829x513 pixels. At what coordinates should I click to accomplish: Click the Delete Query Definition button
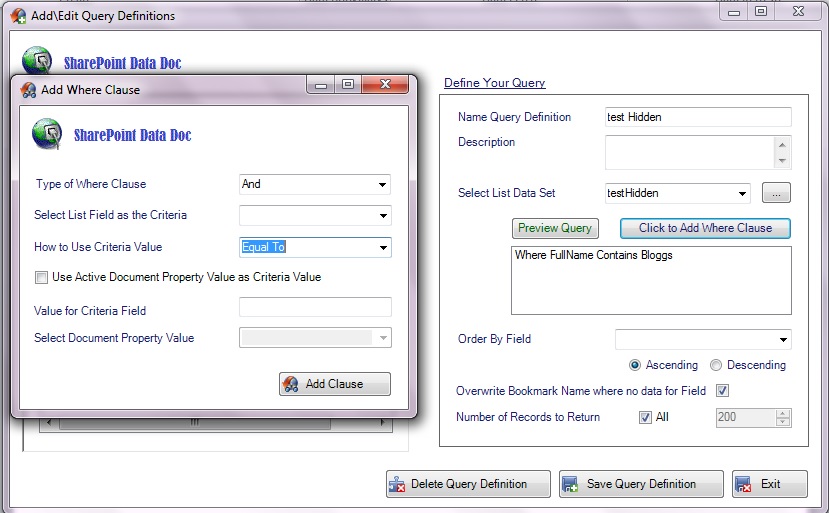[468, 484]
